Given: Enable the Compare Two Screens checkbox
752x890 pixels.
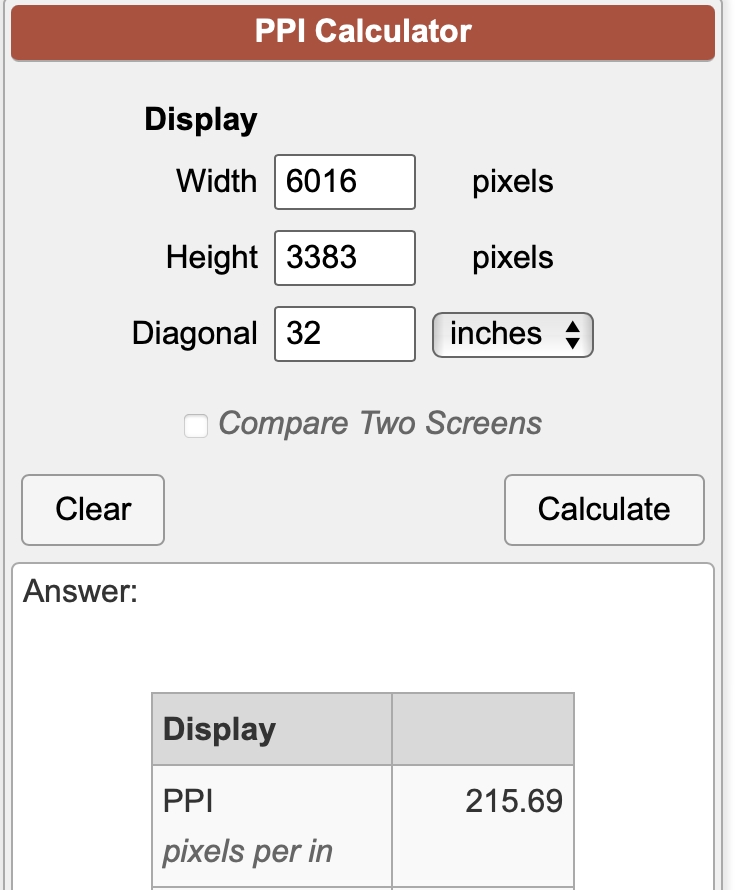Looking at the screenshot, I should pyautogui.click(x=196, y=426).
